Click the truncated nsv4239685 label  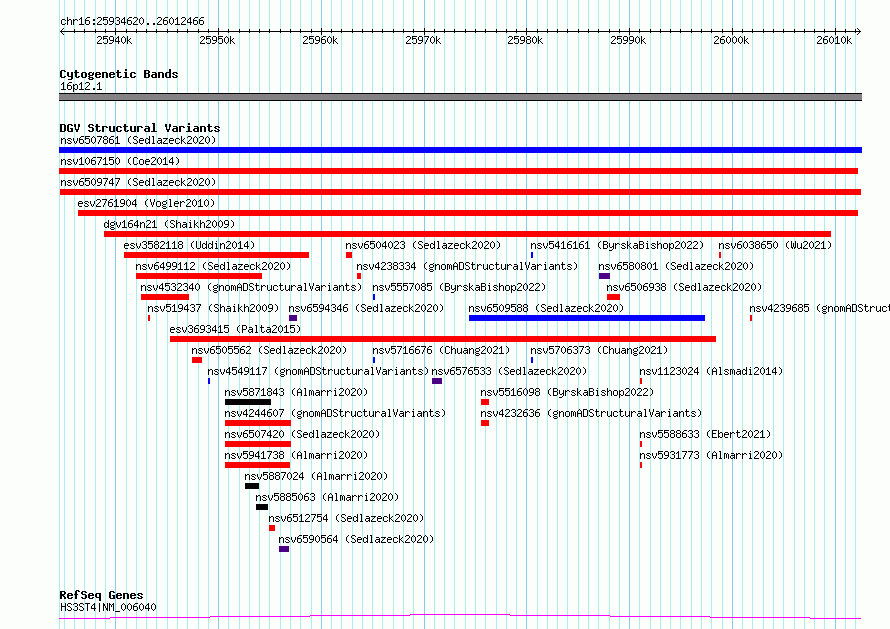(x=819, y=308)
